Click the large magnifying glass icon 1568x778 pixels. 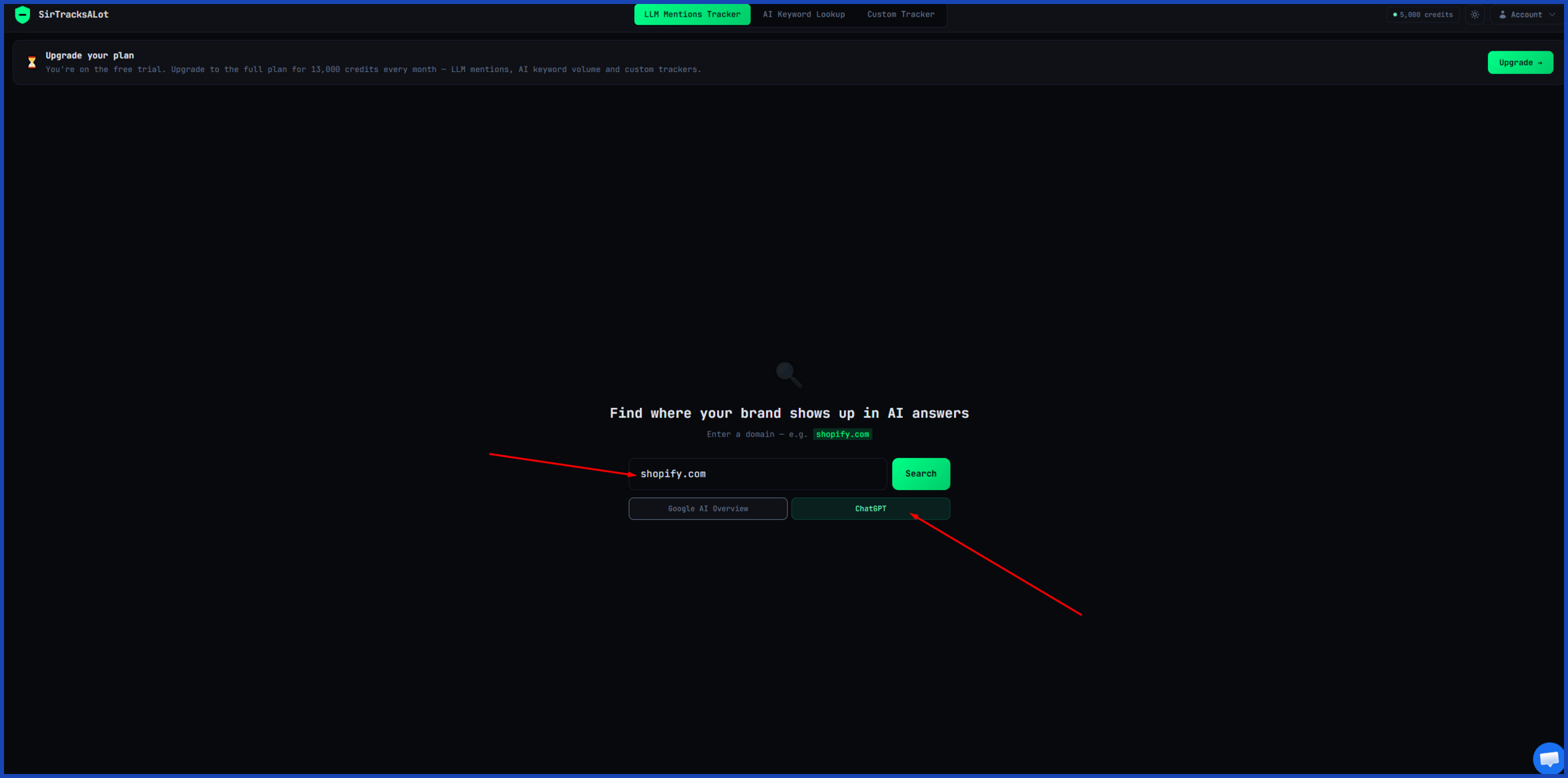coord(789,375)
